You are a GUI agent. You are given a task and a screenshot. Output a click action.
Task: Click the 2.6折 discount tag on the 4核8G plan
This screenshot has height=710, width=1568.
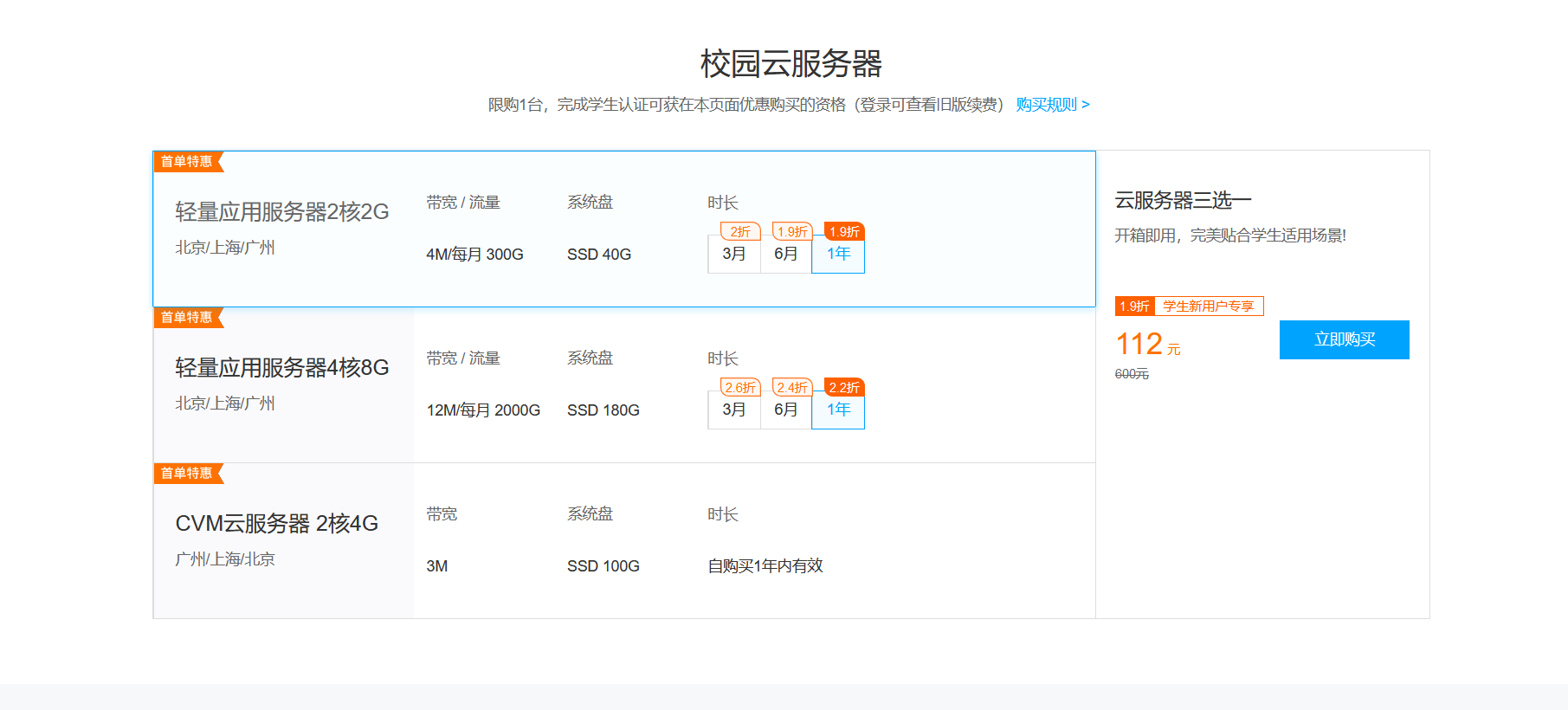point(740,387)
